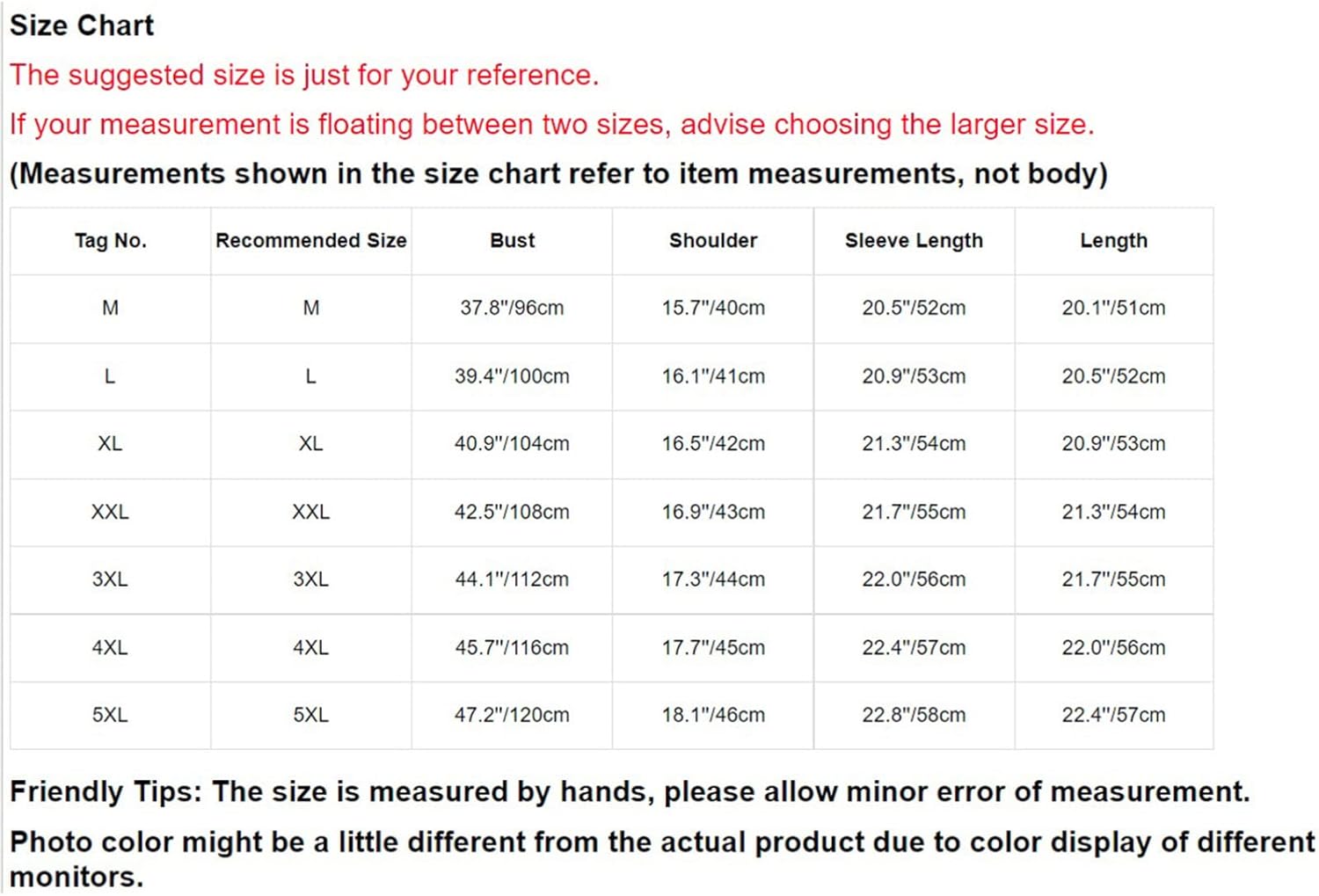1319x896 pixels.
Task: Select the red larger size advice line
Action: 552,125
